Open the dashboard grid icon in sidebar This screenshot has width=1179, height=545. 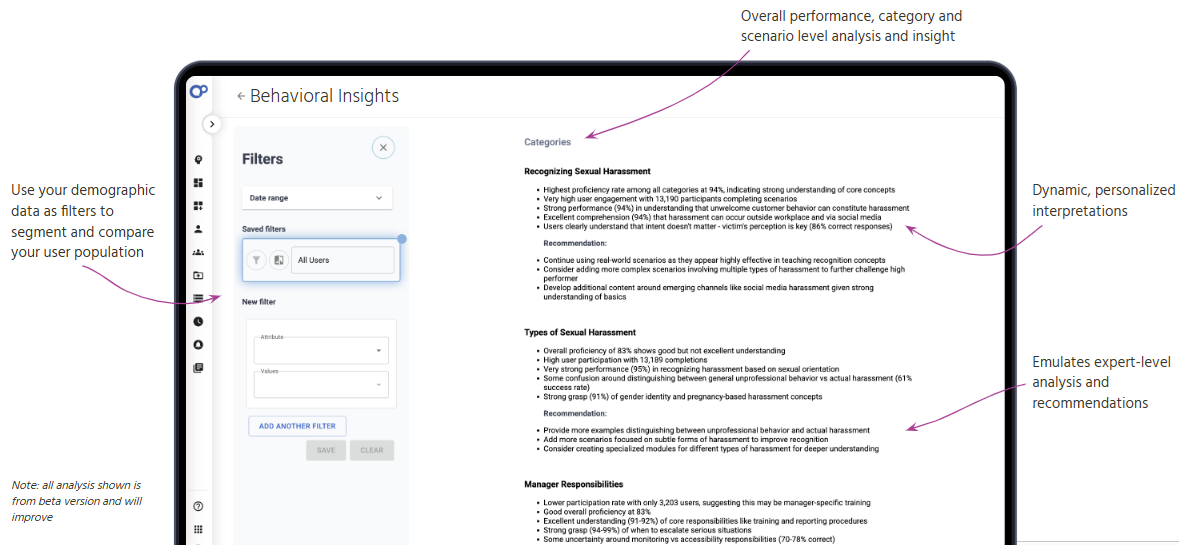(199, 183)
